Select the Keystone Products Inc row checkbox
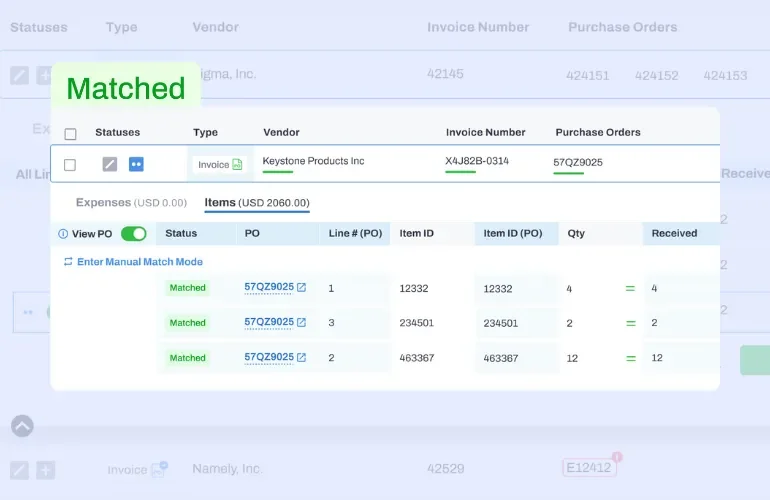Viewport: 770px width, 500px height. pyautogui.click(x=70, y=165)
